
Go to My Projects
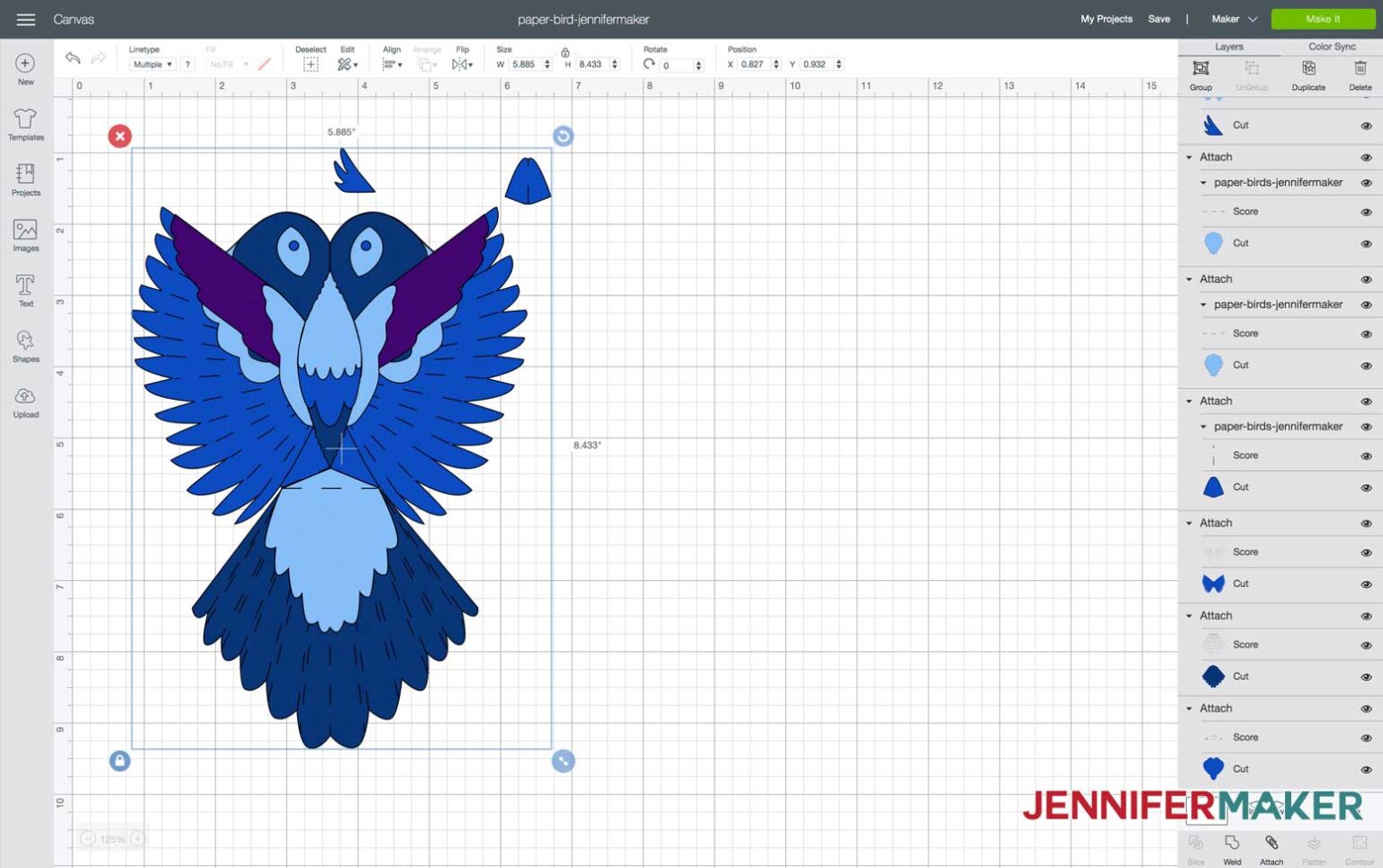coord(1107,19)
